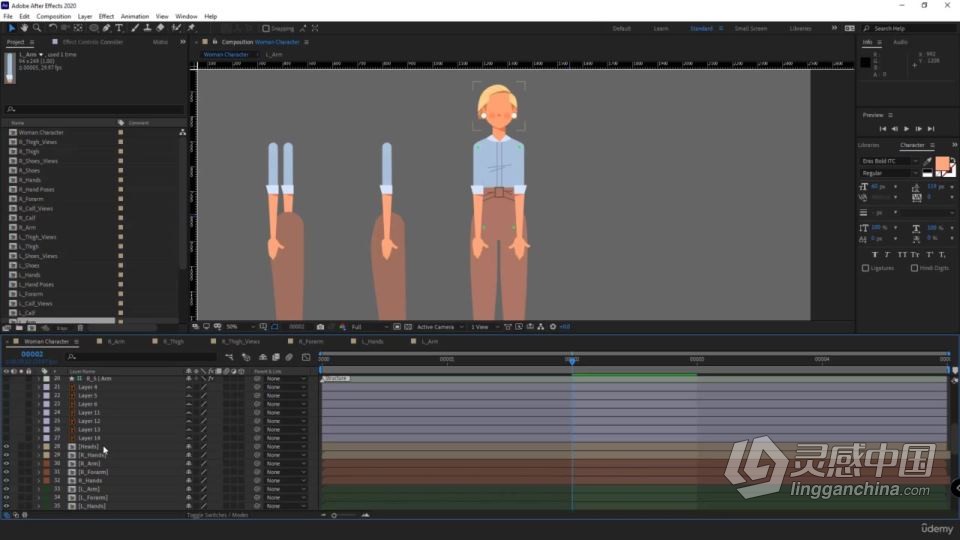Enable the Ligatures checkbox
The width and height of the screenshot is (960, 540).
[x=865, y=268]
